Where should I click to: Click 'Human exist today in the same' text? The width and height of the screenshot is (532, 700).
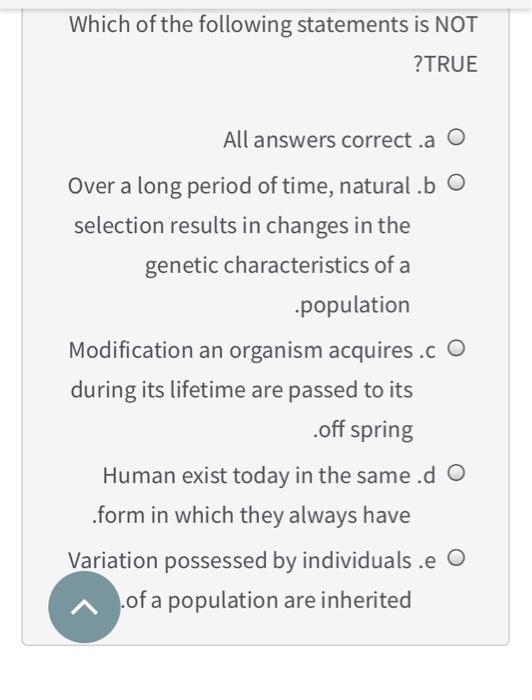pos(256,475)
